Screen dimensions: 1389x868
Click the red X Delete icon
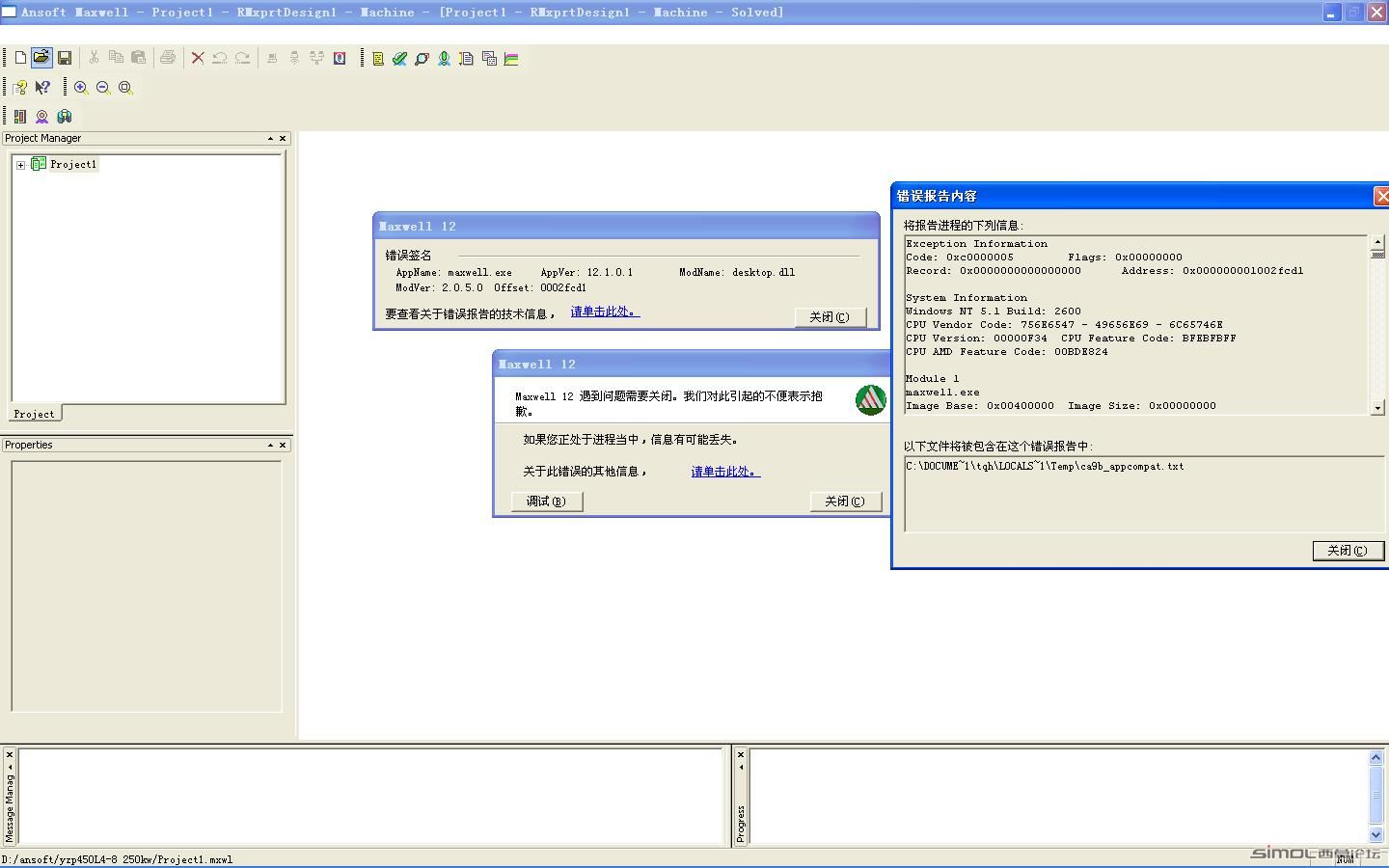198,58
